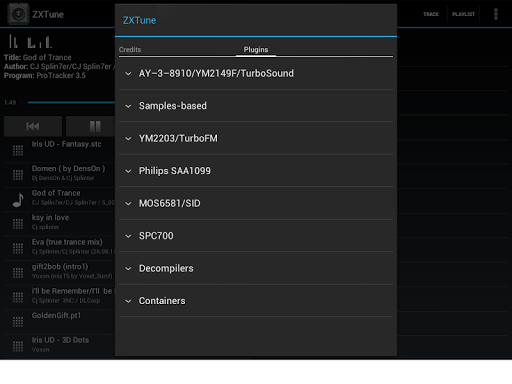This screenshot has width=512, height=384.
Task: Skip to the previous track
Action: click(33, 126)
